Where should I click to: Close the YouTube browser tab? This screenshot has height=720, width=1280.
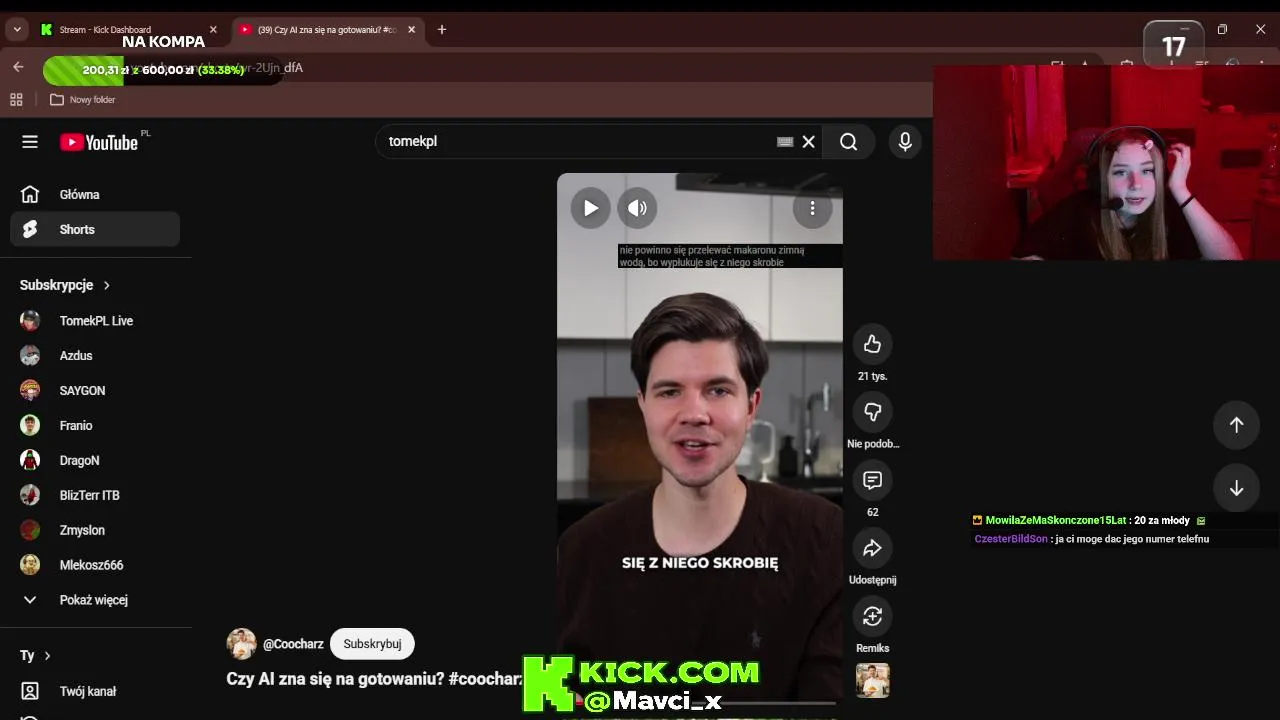tap(411, 30)
